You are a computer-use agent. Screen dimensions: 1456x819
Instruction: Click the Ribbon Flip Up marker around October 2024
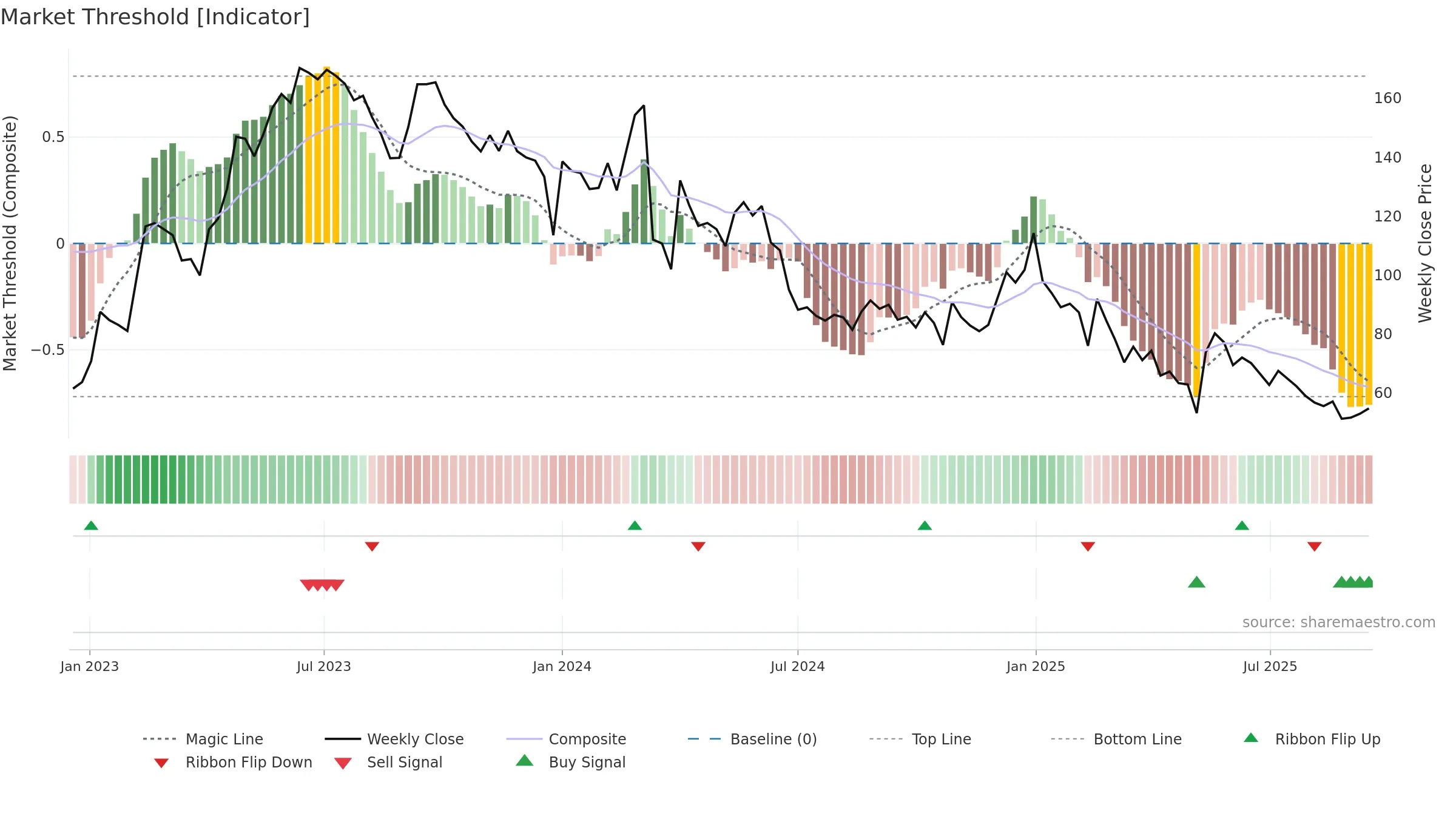925,525
